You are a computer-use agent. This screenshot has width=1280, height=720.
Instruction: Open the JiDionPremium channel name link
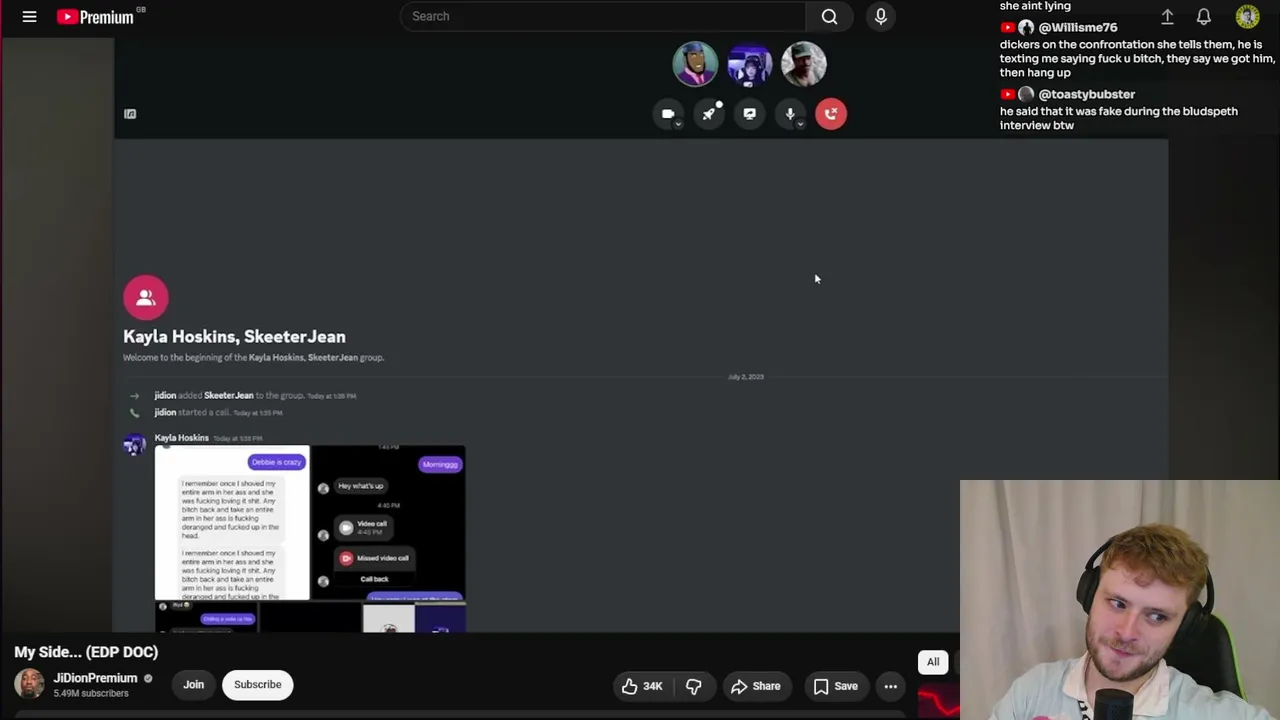pos(95,678)
